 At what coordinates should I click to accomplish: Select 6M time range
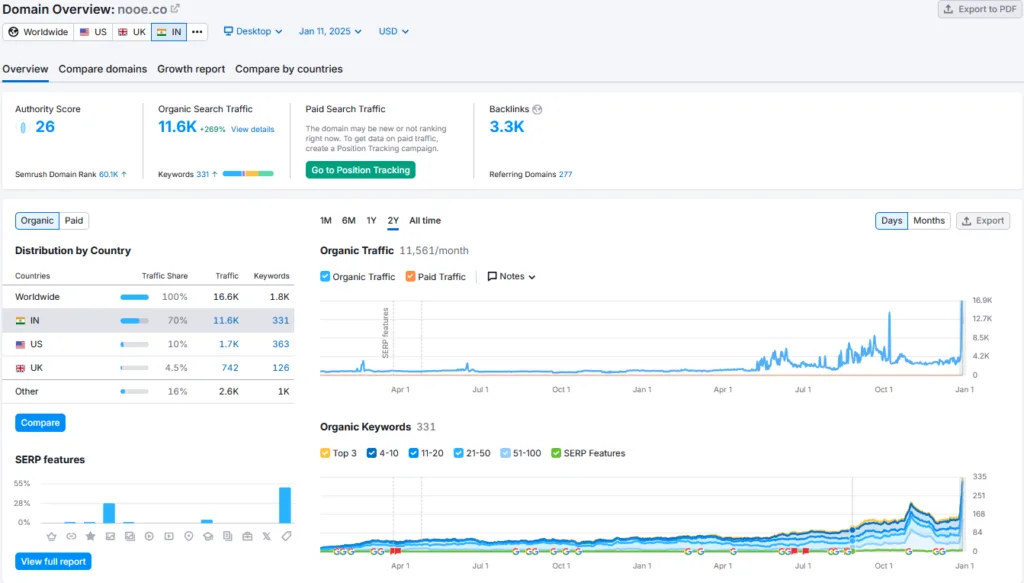coord(349,221)
